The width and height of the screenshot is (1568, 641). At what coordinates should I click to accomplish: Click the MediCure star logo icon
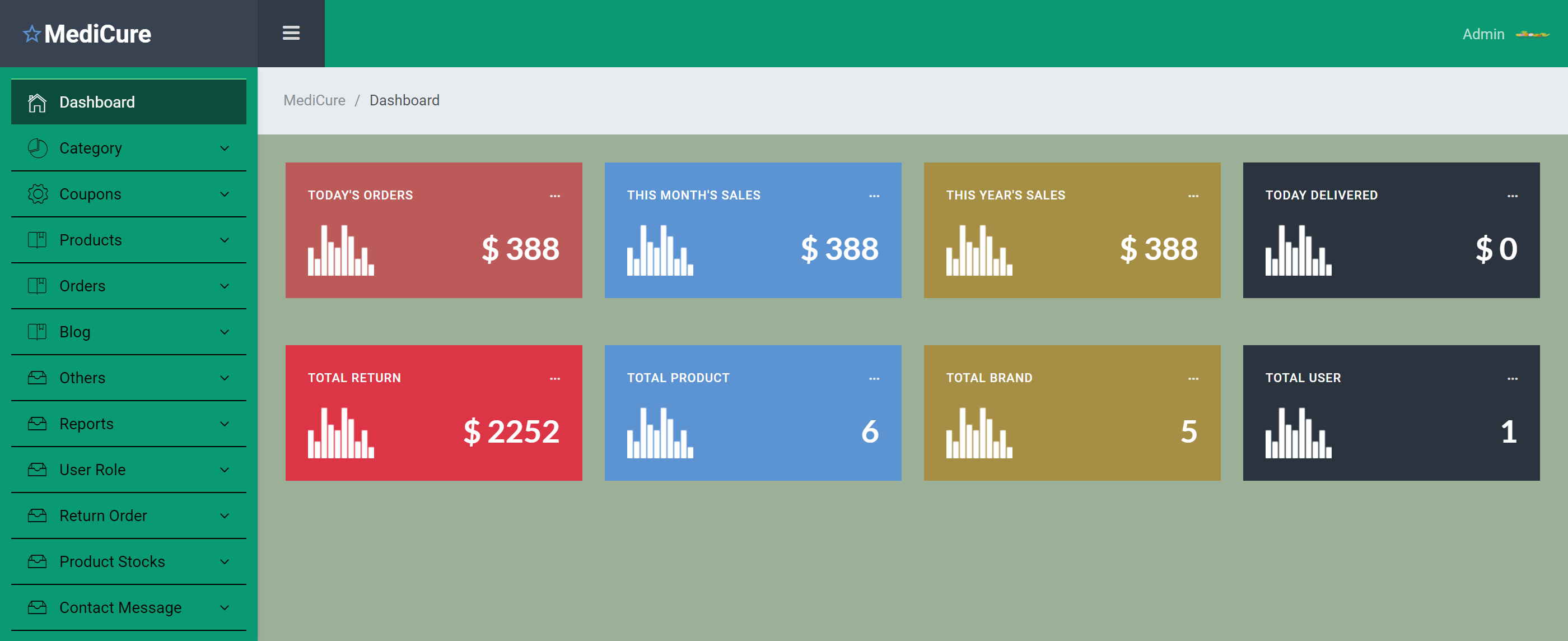click(32, 34)
